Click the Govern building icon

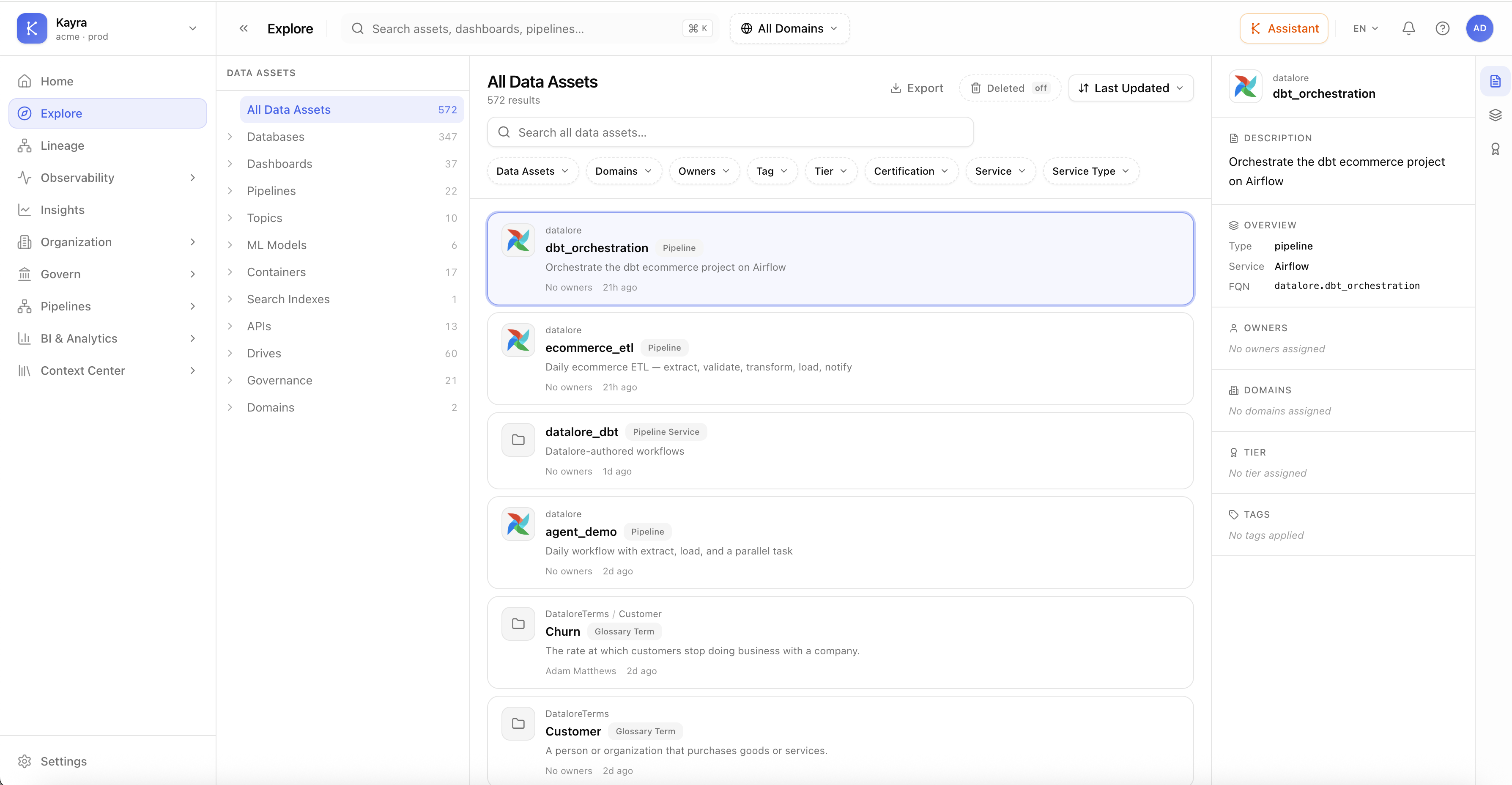pyautogui.click(x=25, y=274)
